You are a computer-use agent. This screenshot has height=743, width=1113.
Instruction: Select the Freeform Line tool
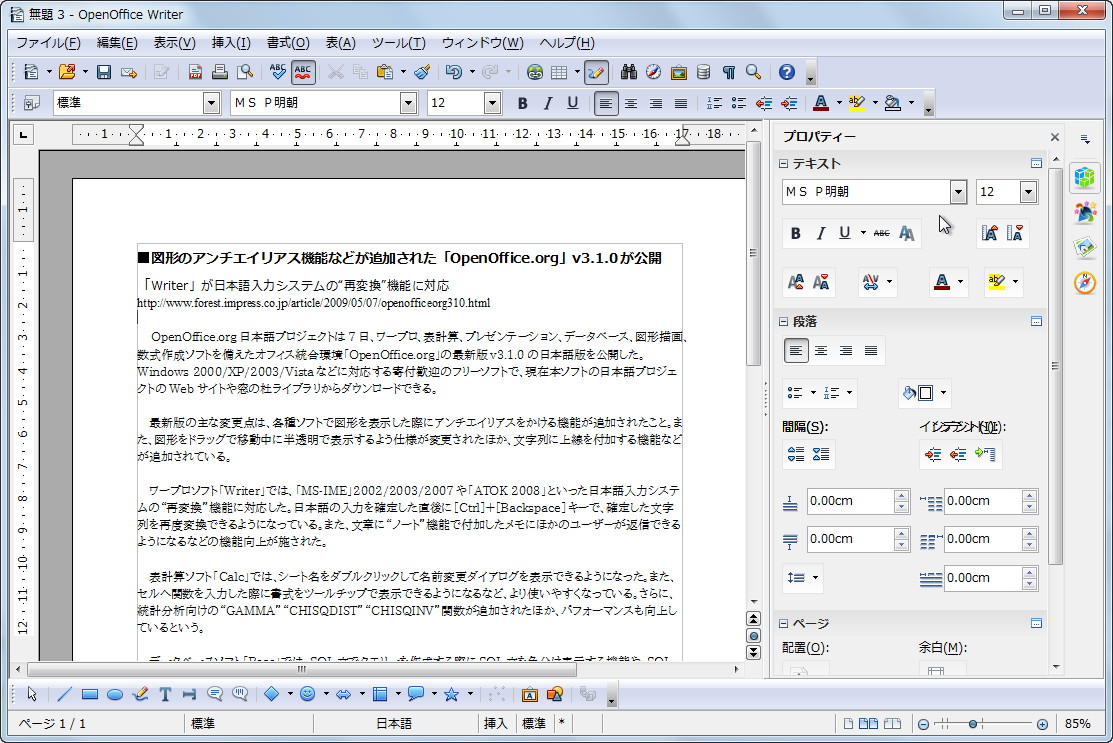coord(141,694)
